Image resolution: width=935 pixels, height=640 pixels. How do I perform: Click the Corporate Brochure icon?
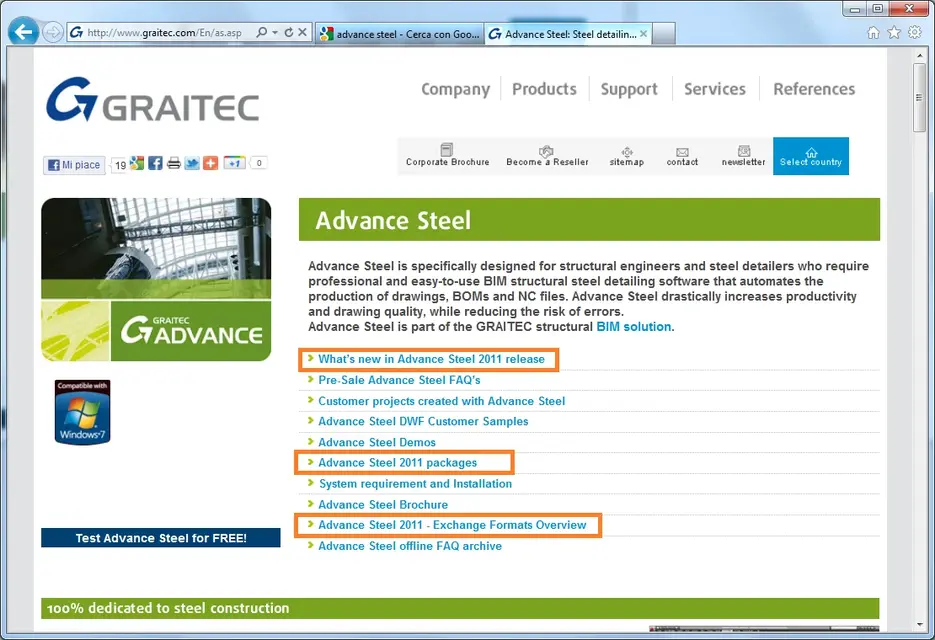(x=447, y=152)
